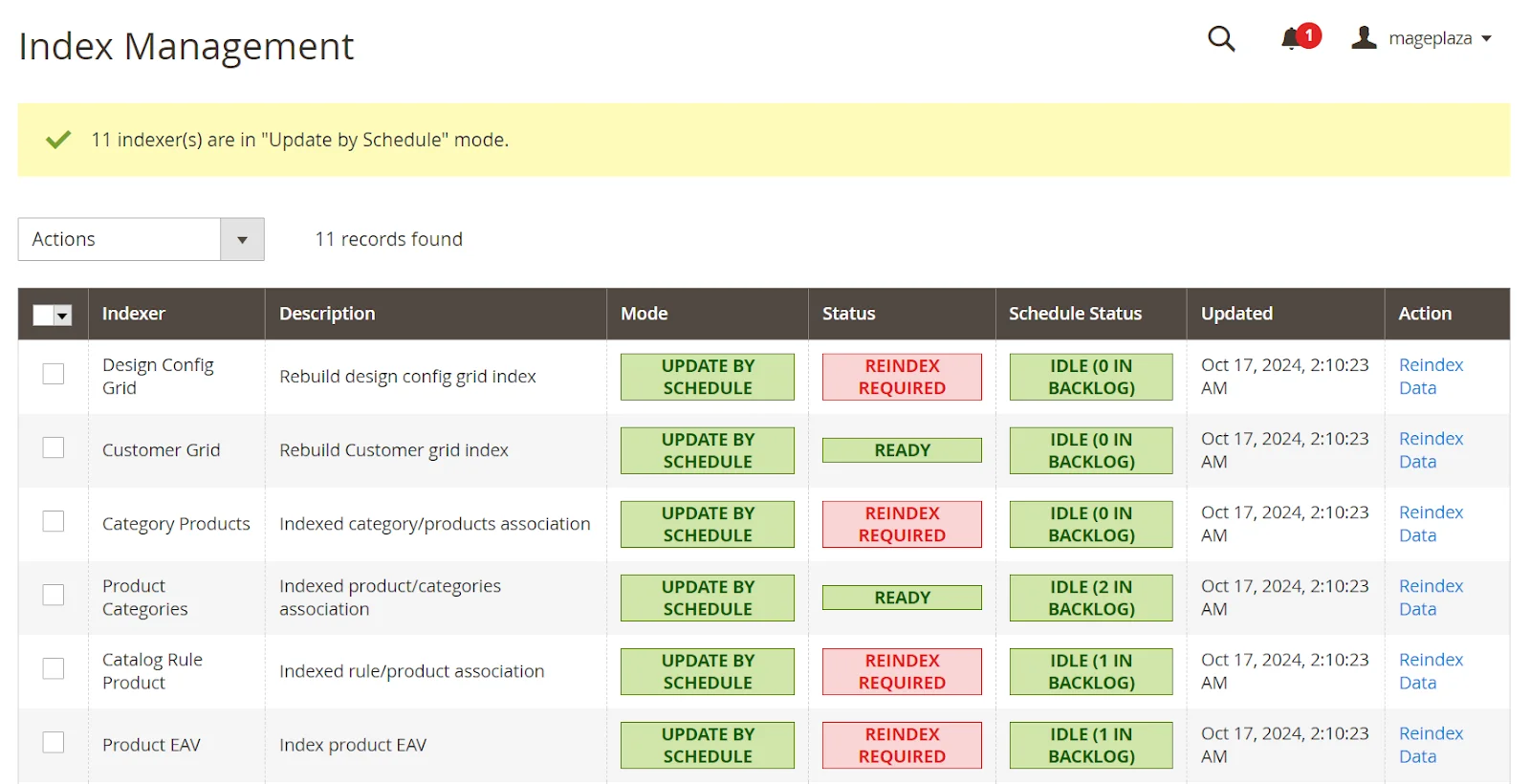The width and height of the screenshot is (1530, 784).
Task: Click Reindex Required status for Catalog Rule Product
Action: point(902,671)
